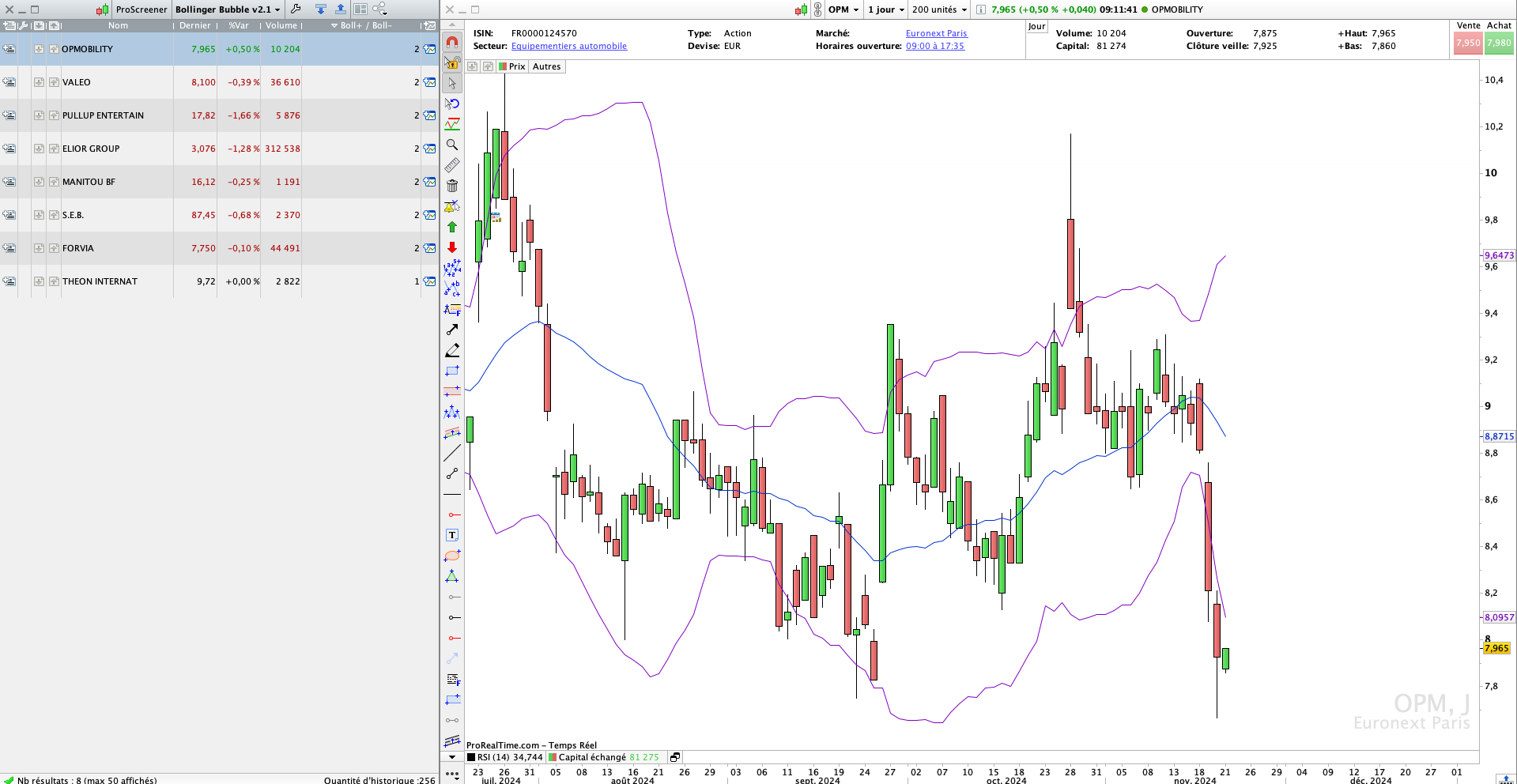Viewport: 1517px width, 784px height.
Task: Select the magnifier zoom tool
Action: pos(452,145)
